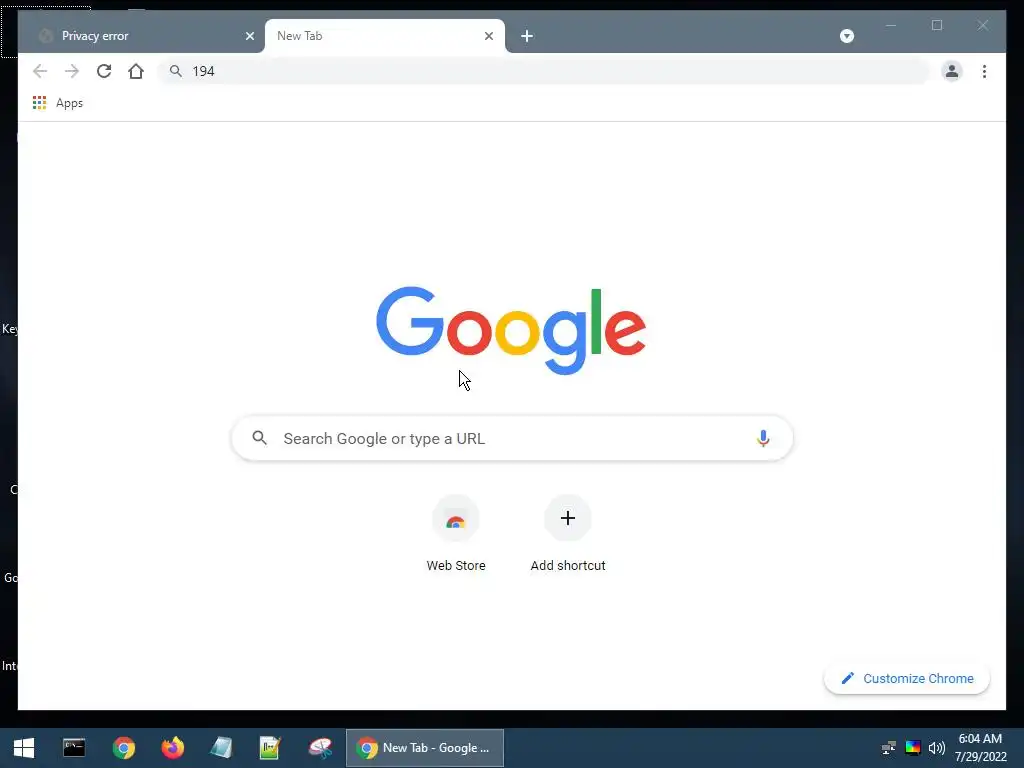Launch Command Prompt from taskbar
1024x768 pixels.
click(74, 748)
